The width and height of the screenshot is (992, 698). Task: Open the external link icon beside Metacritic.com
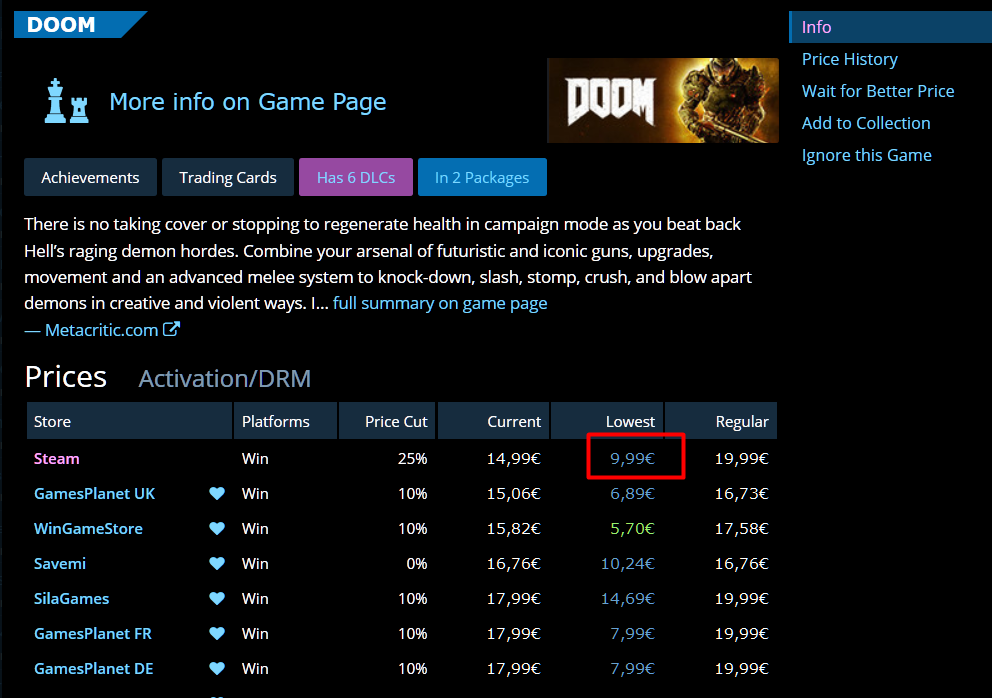171,329
